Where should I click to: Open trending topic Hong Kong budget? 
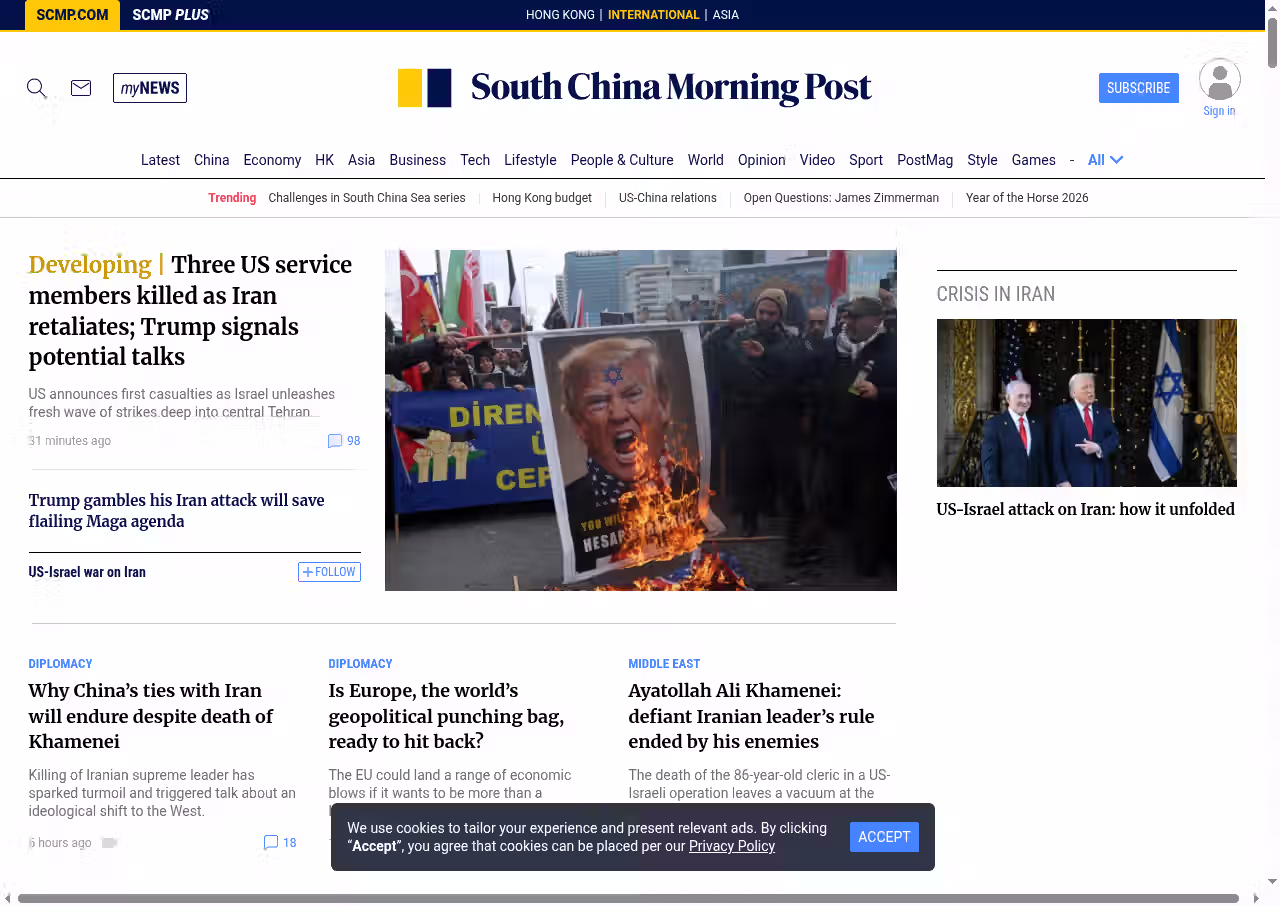coord(542,198)
